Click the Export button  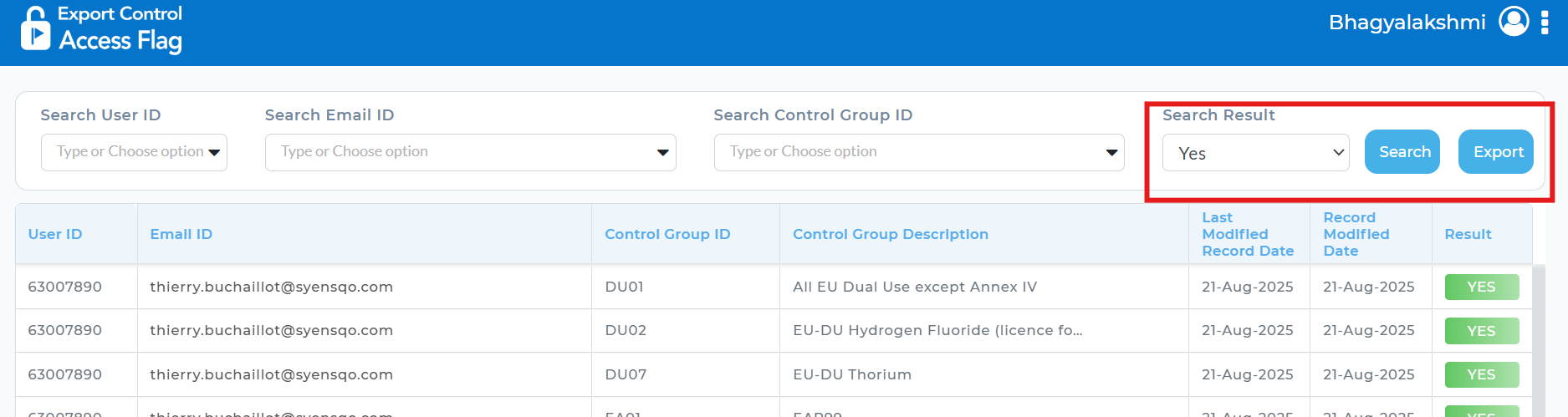click(1495, 152)
